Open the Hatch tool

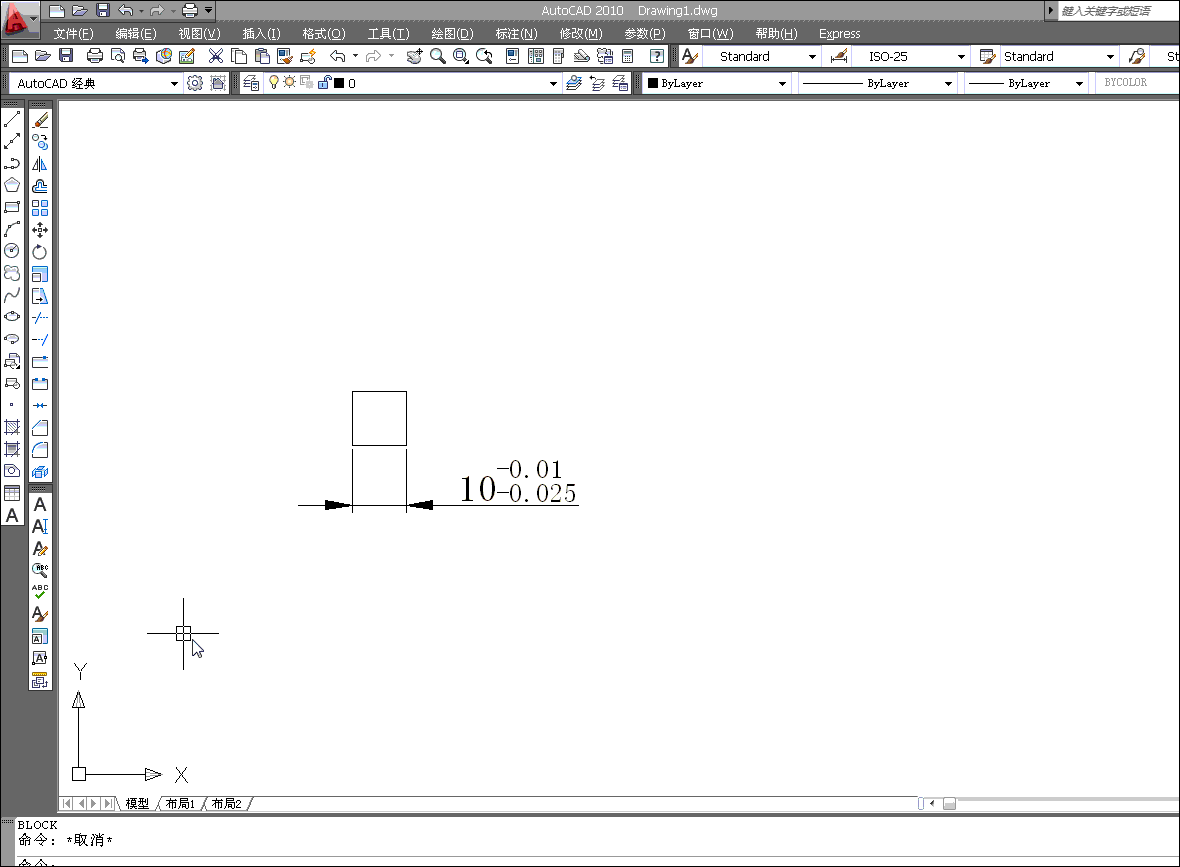point(12,427)
